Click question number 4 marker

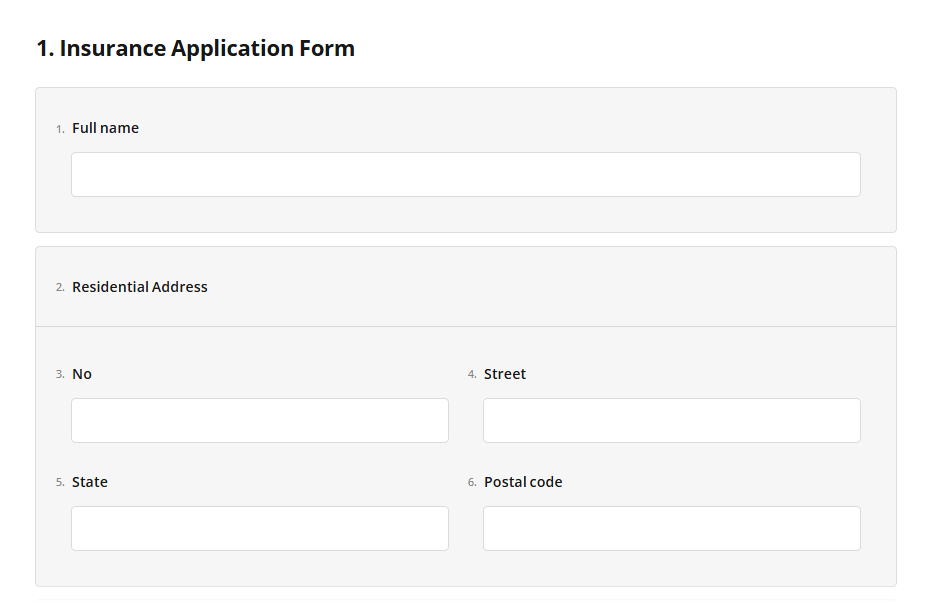pos(471,375)
